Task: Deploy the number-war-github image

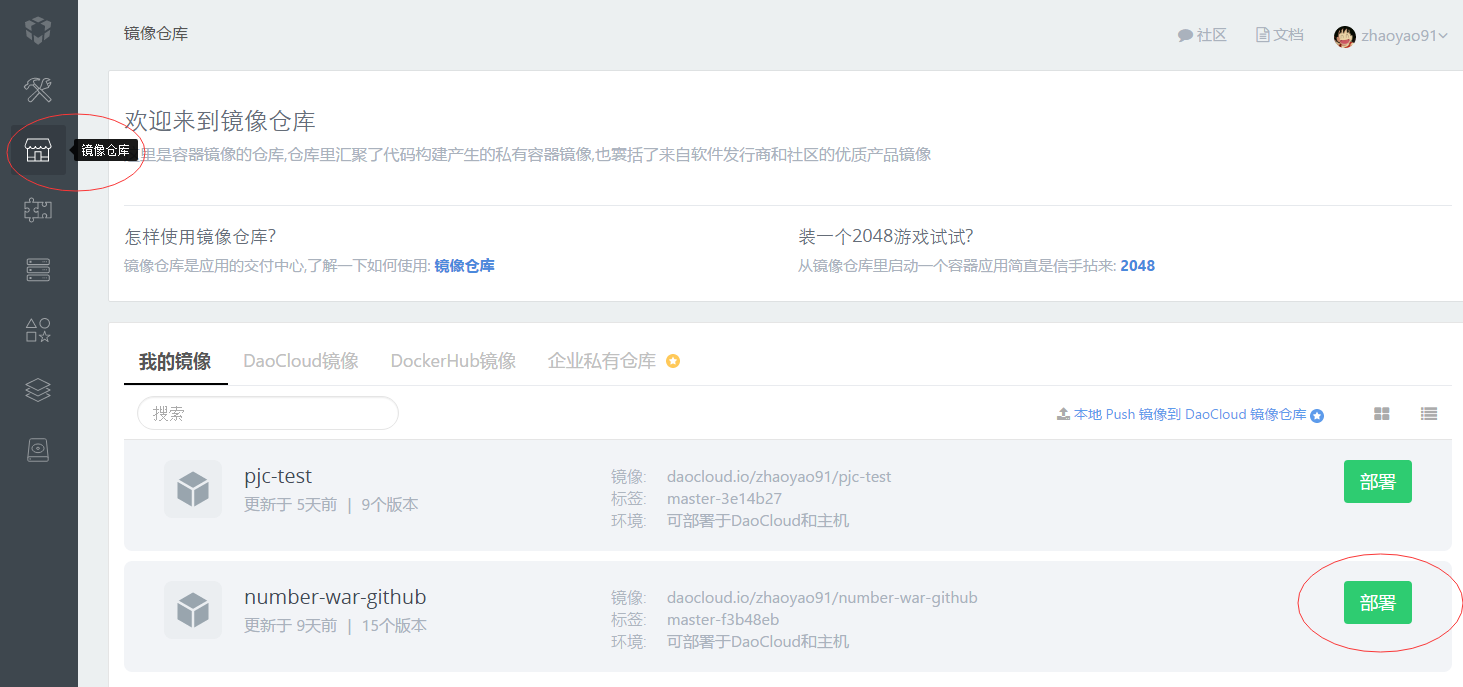Action: (1377, 603)
